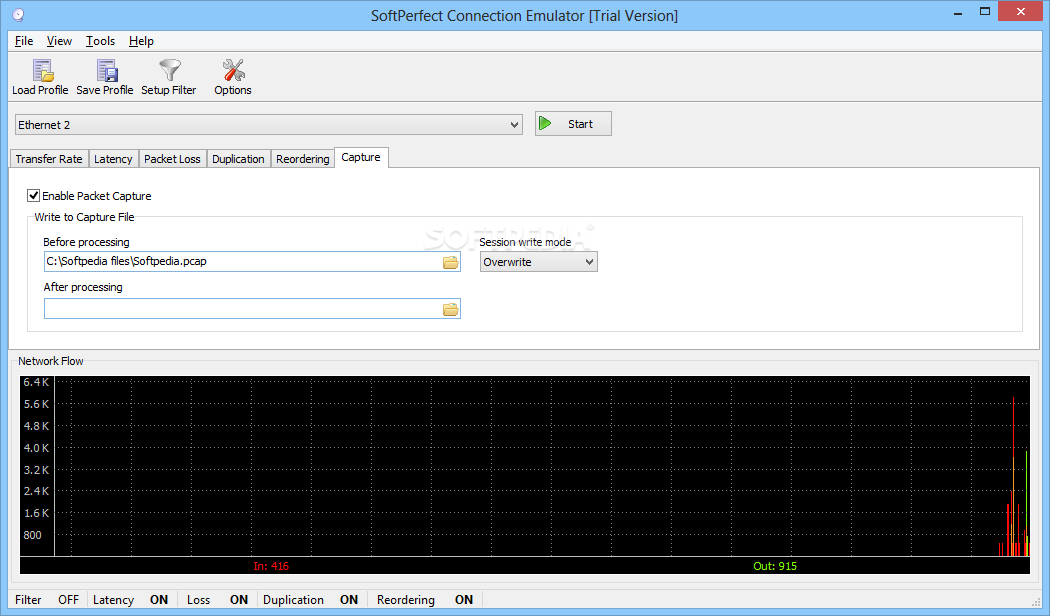
Task: Click the Duplication ON status entry
Action: [311, 600]
